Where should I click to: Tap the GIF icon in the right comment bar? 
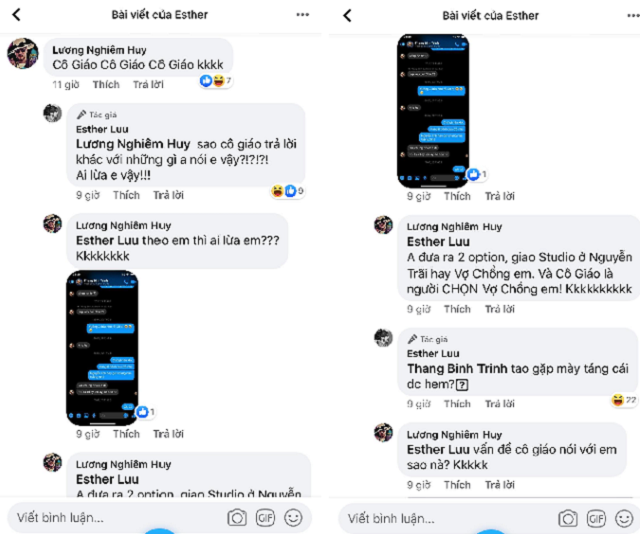pyautogui.click(x=596, y=518)
